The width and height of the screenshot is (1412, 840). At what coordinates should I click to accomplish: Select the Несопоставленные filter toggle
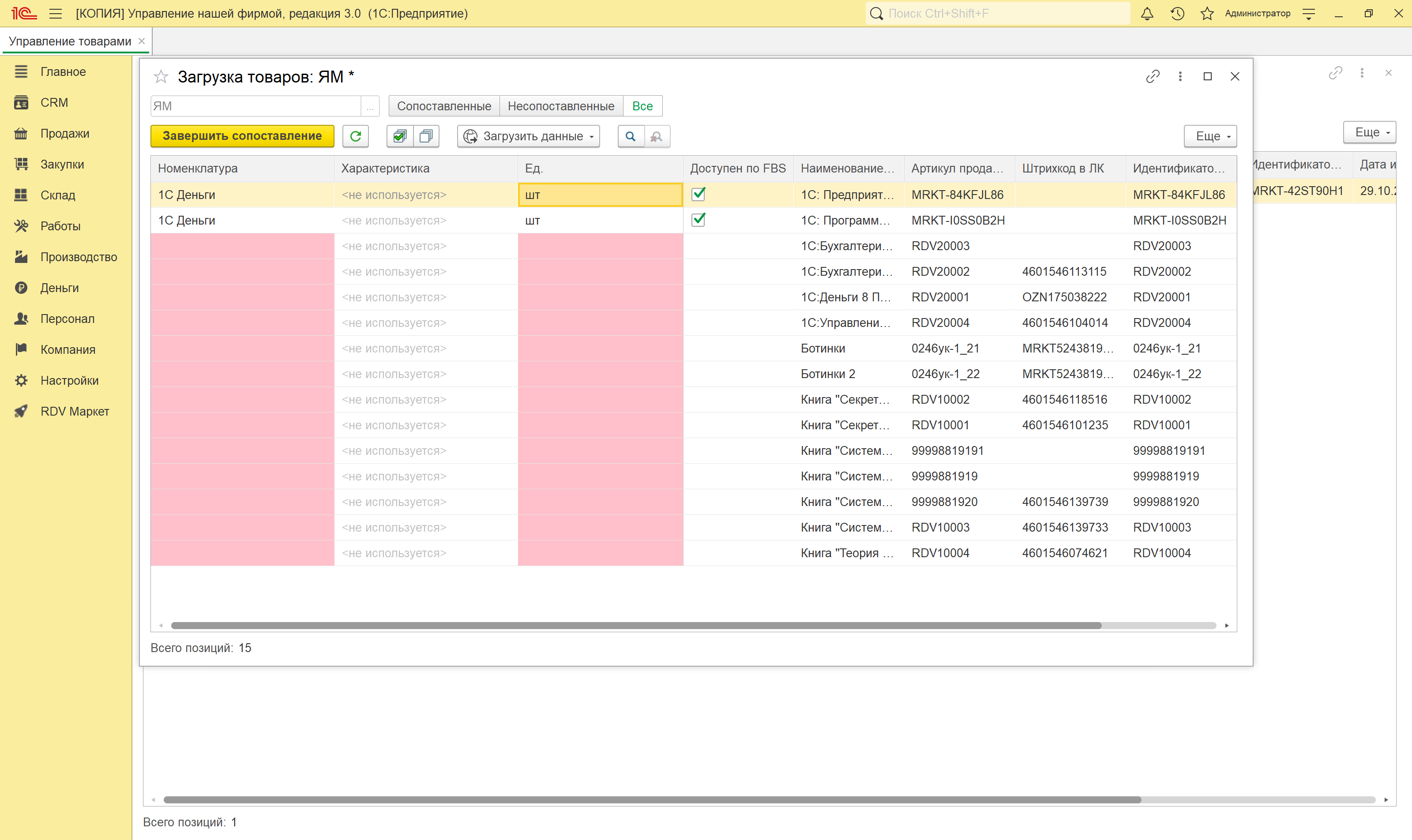(560, 106)
